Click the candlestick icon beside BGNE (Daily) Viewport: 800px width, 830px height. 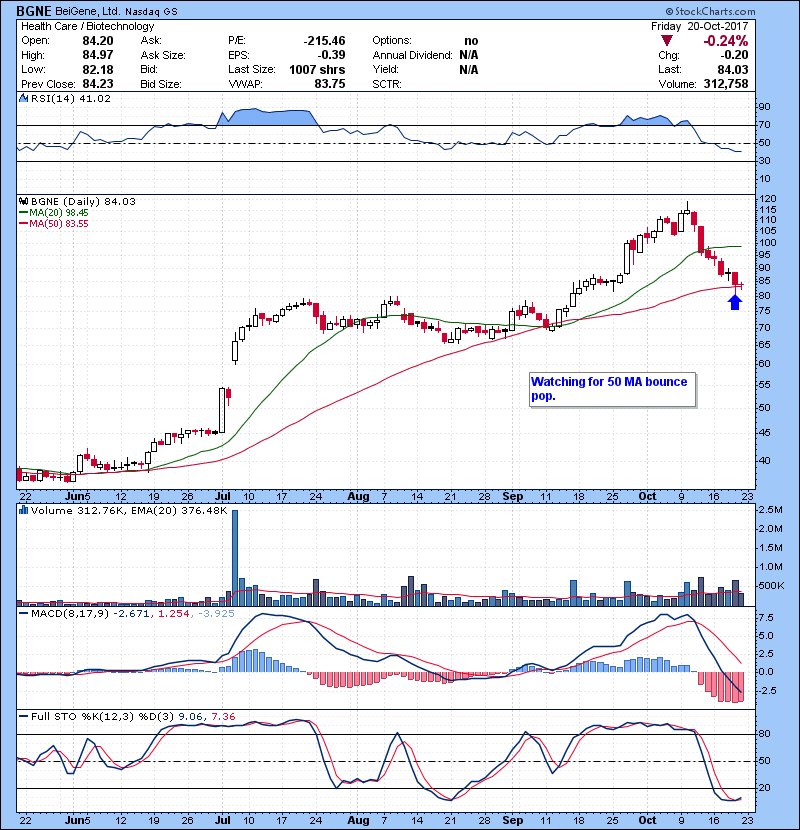pyautogui.click(x=23, y=201)
